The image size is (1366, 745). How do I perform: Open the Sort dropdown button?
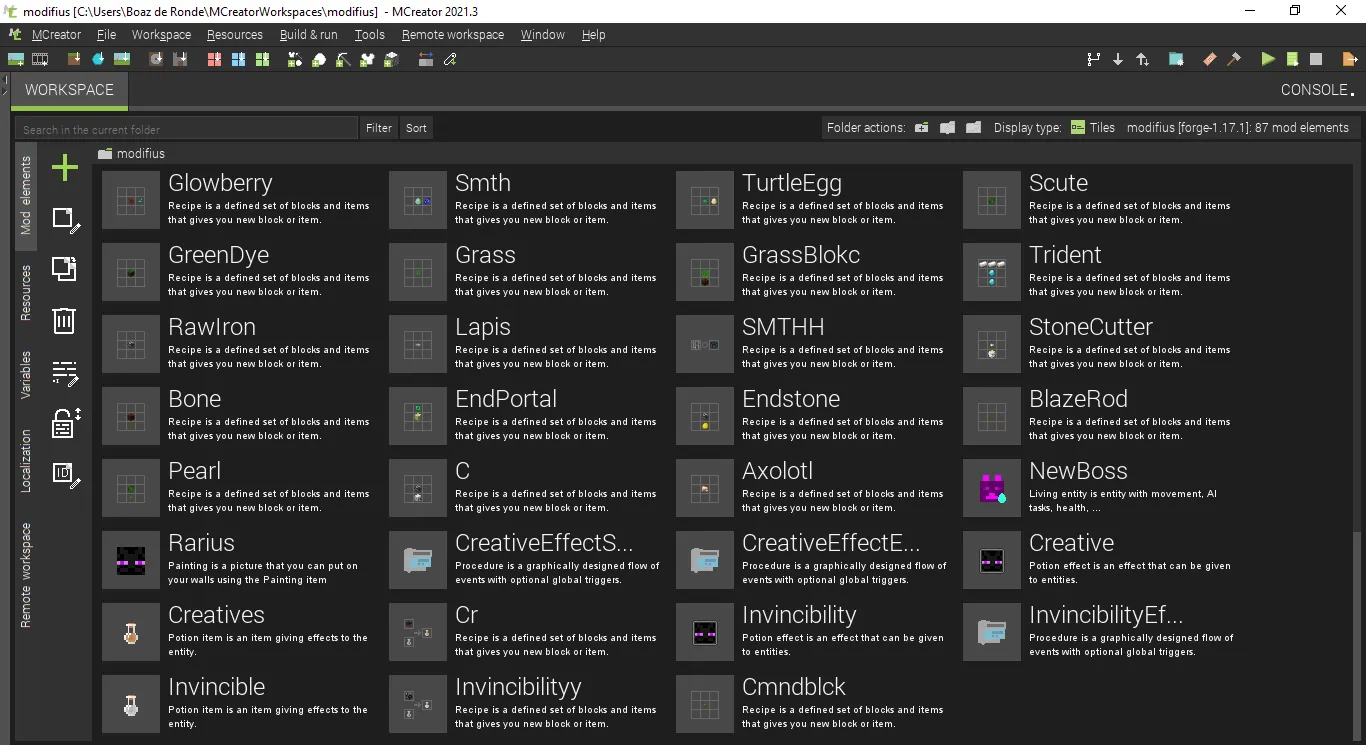(x=417, y=128)
